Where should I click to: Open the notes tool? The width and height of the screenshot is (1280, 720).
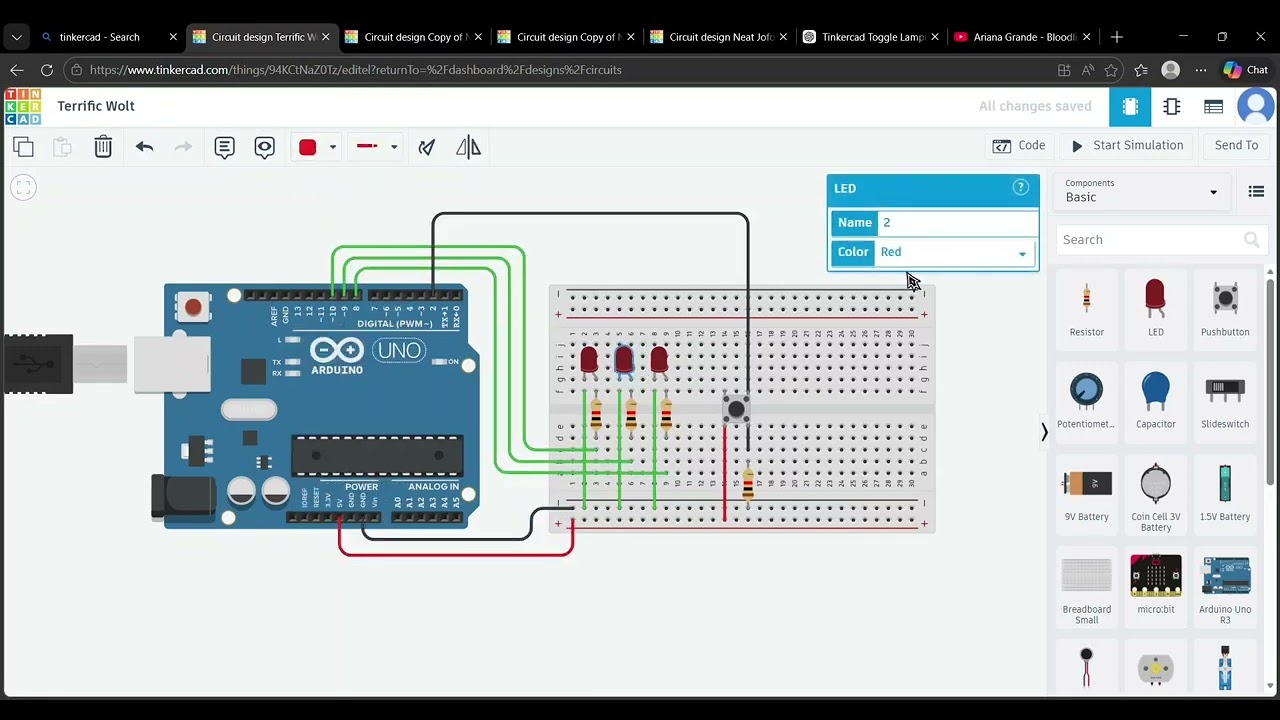224,147
